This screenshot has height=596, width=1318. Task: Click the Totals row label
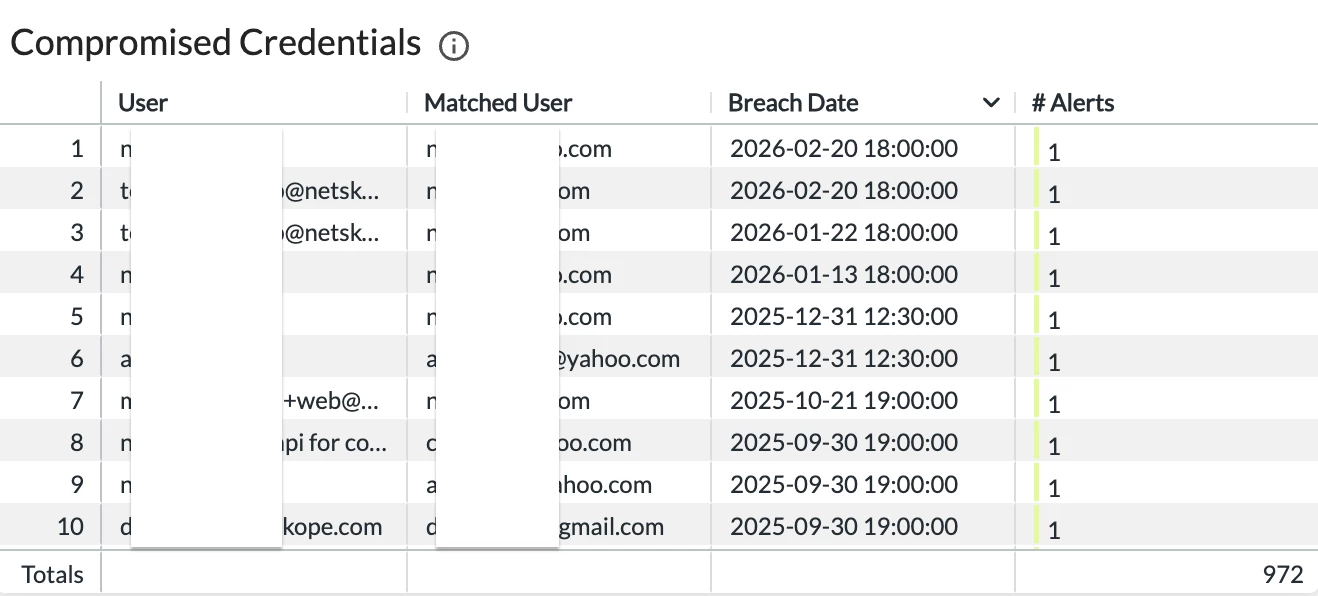[x=53, y=575]
